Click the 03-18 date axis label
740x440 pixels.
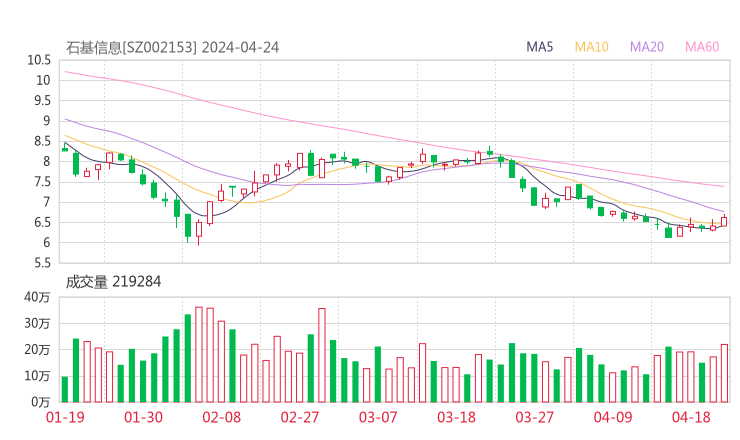point(456,417)
